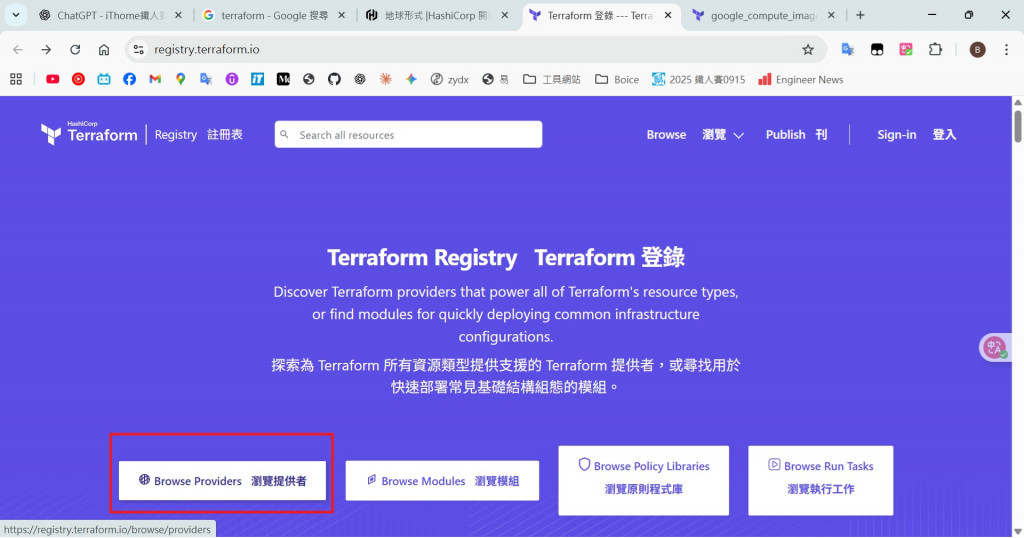Open the Google Translate bookmark in bookmarks bar

coord(206,79)
